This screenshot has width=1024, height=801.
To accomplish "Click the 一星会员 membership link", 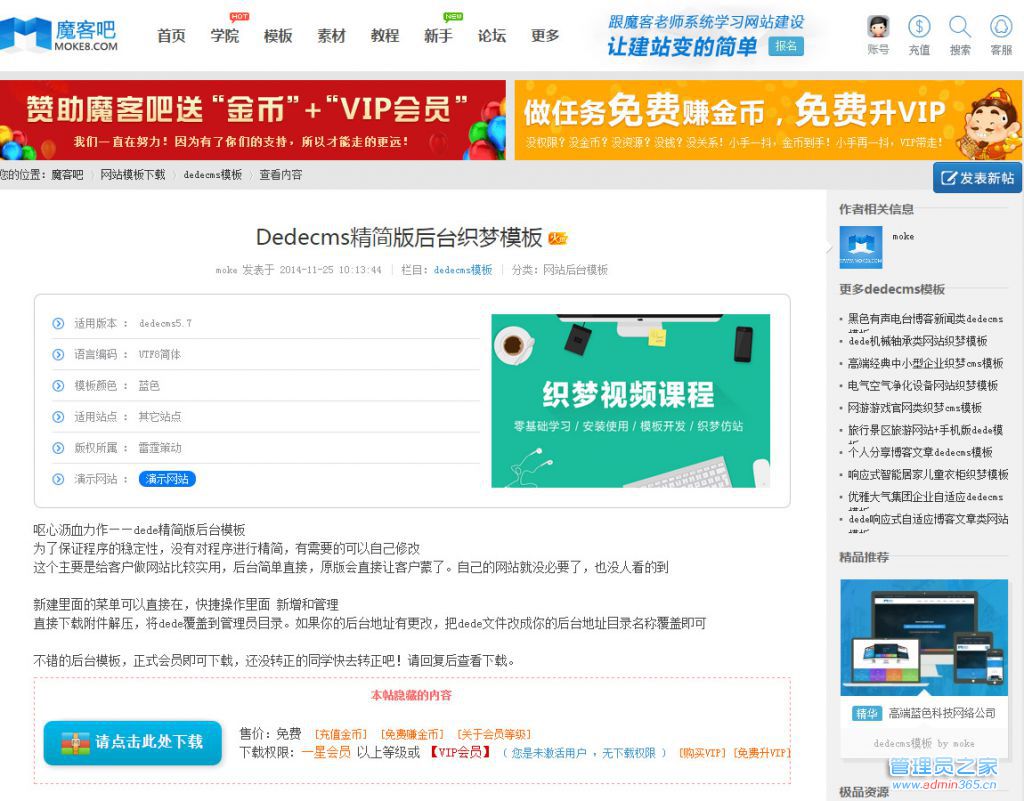I will pyautogui.click(x=326, y=753).
